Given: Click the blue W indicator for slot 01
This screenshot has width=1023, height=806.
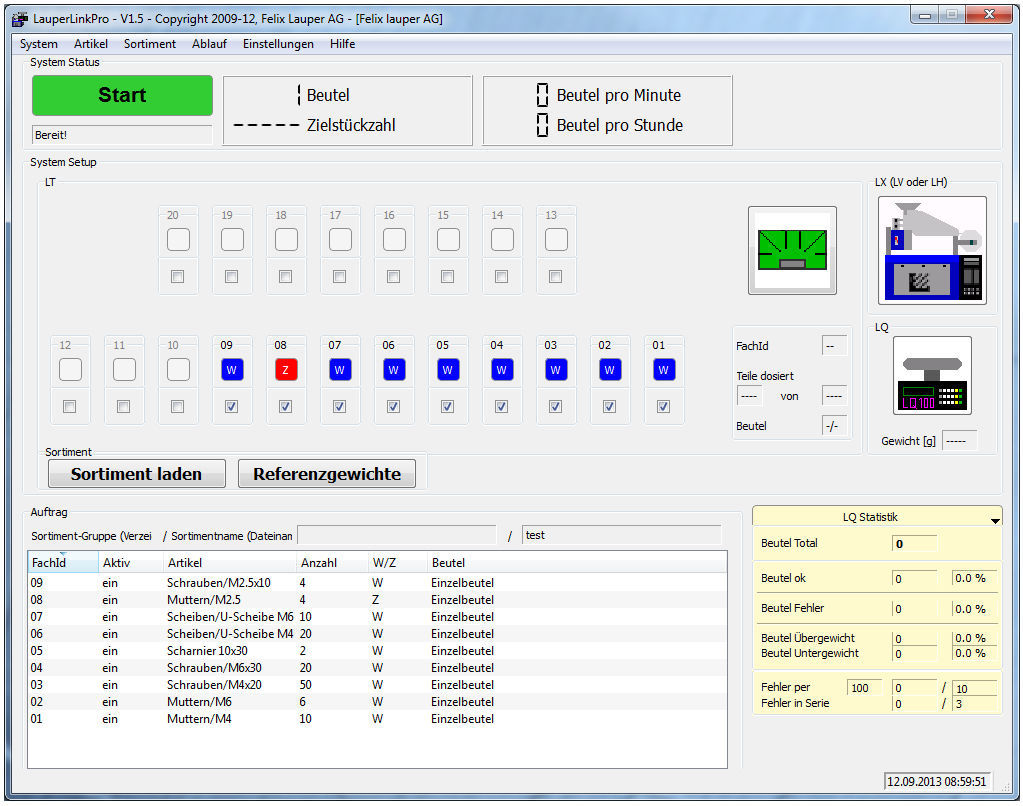Looking at the screenshot, I should pos(664,369).
